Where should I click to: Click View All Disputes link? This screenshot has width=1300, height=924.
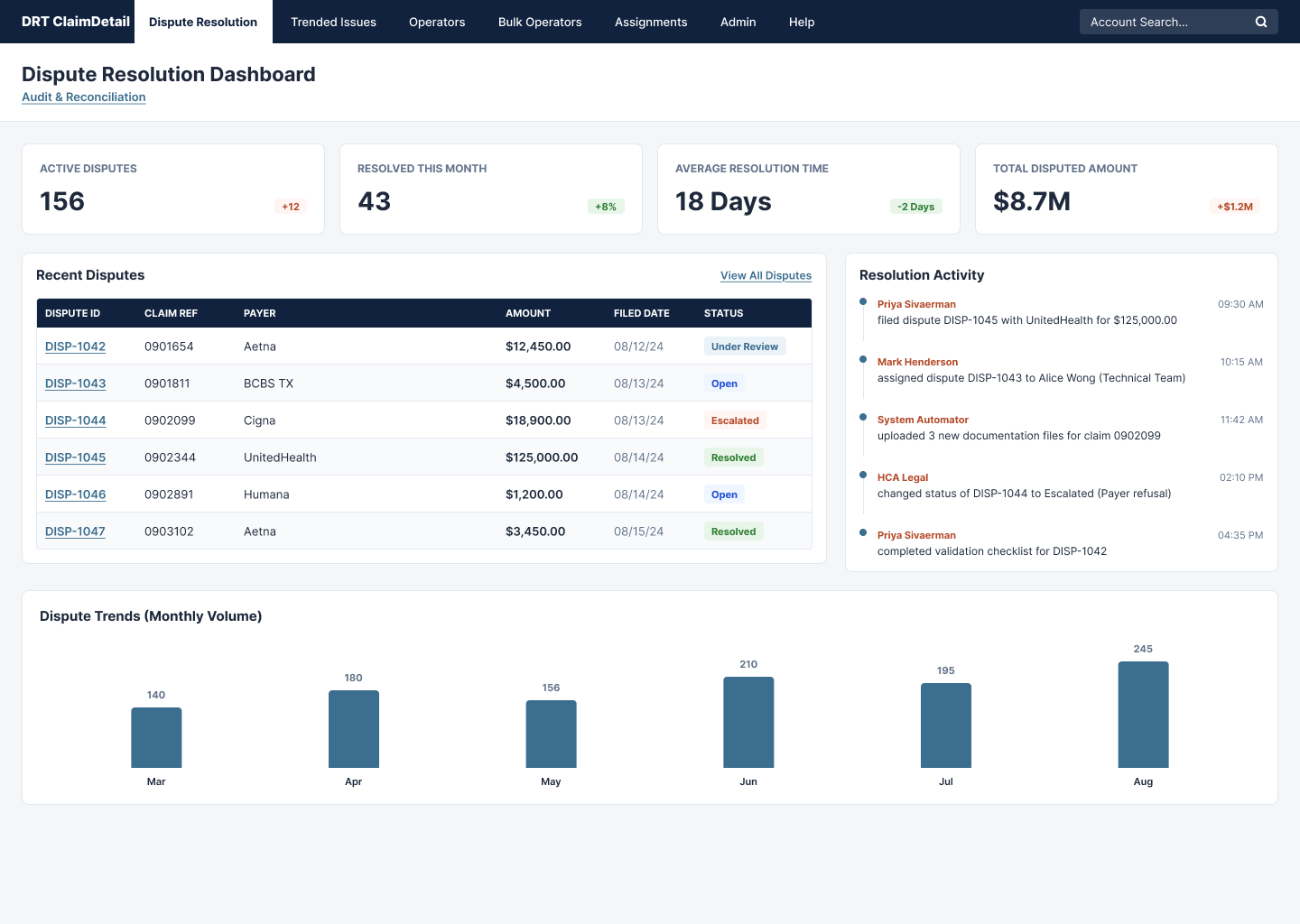click(766, 275)
